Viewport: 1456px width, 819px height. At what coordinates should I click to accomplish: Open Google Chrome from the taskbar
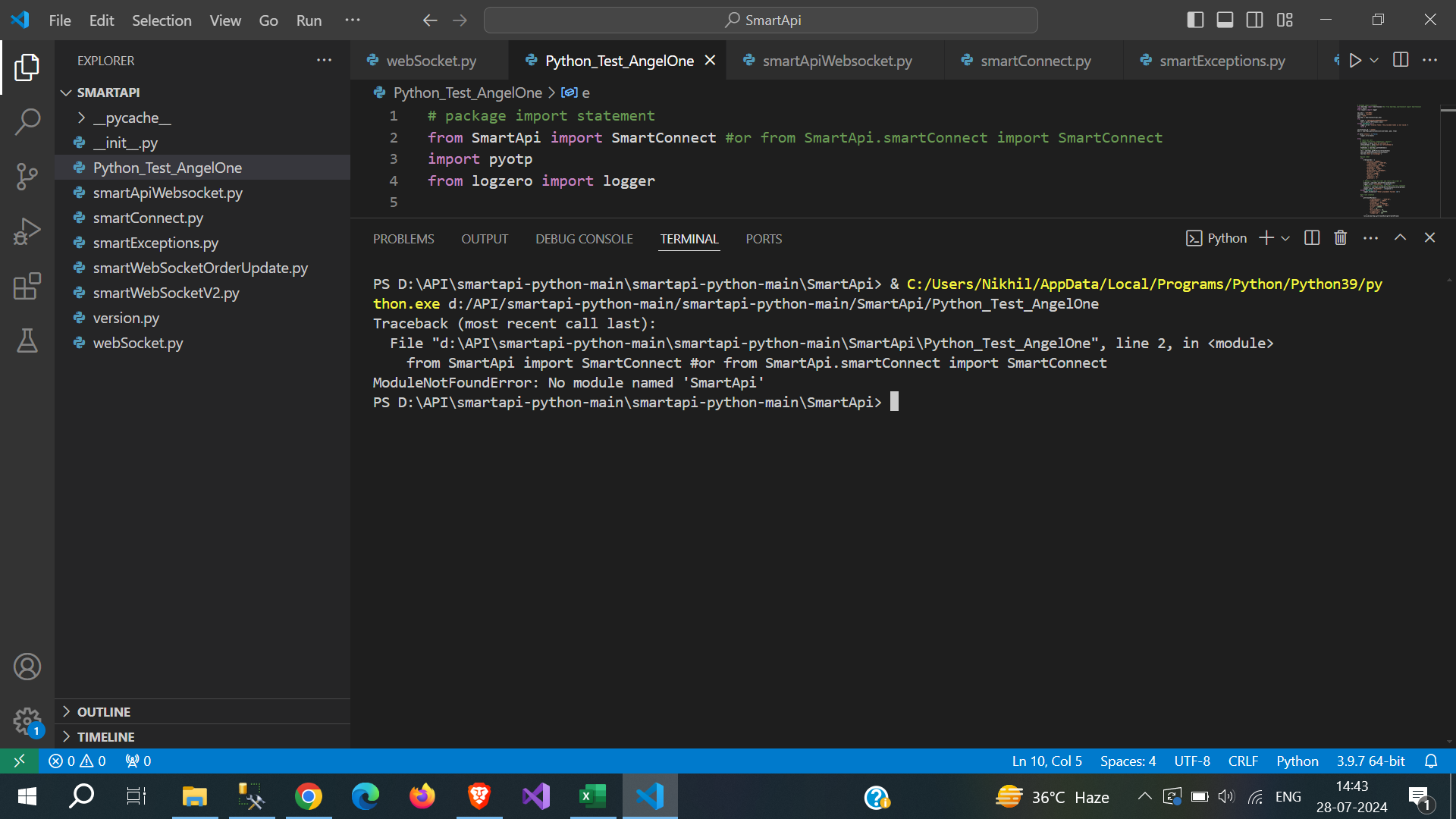(309, 796)
